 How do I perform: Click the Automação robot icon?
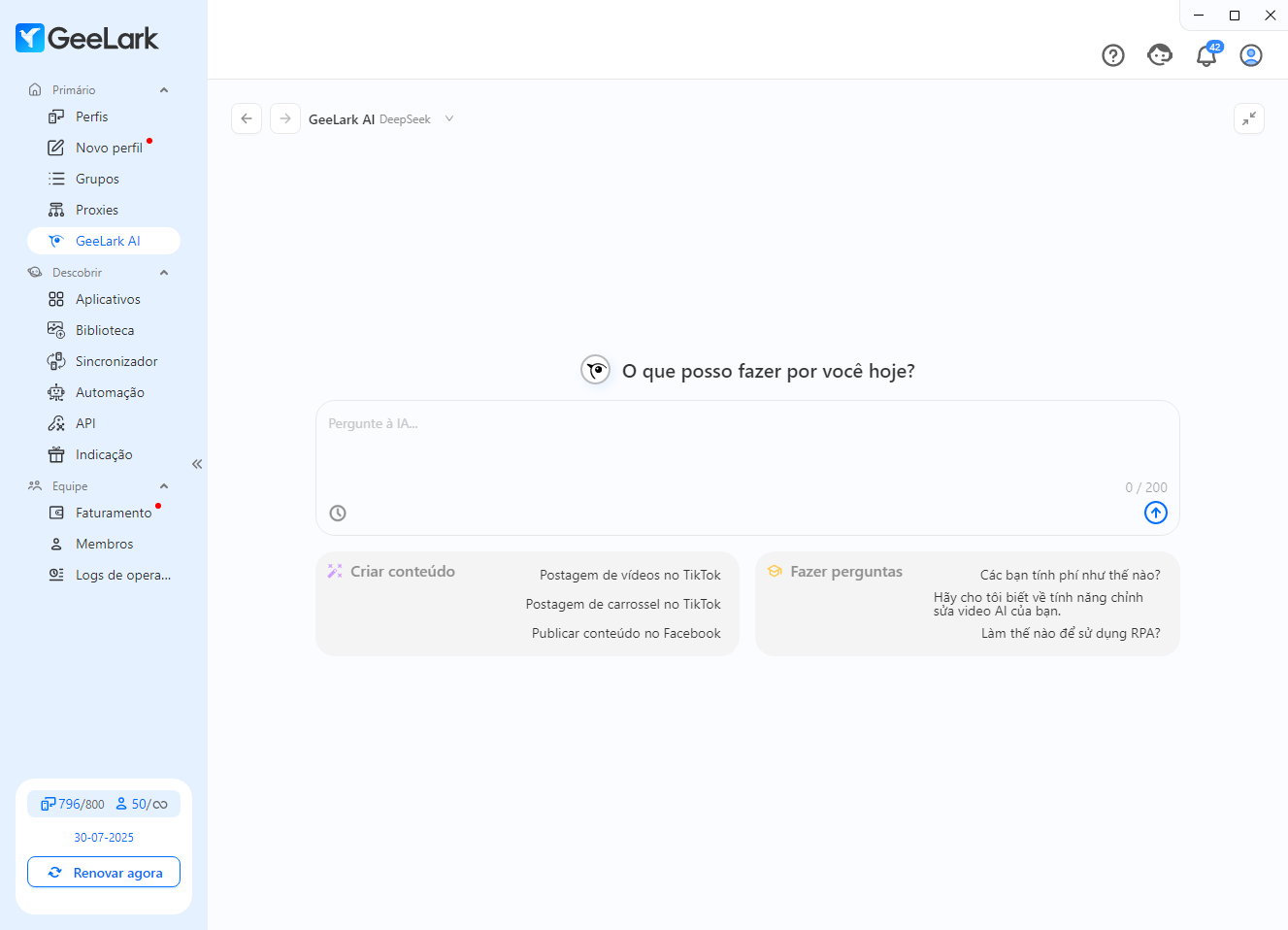[x=56, y=392]
